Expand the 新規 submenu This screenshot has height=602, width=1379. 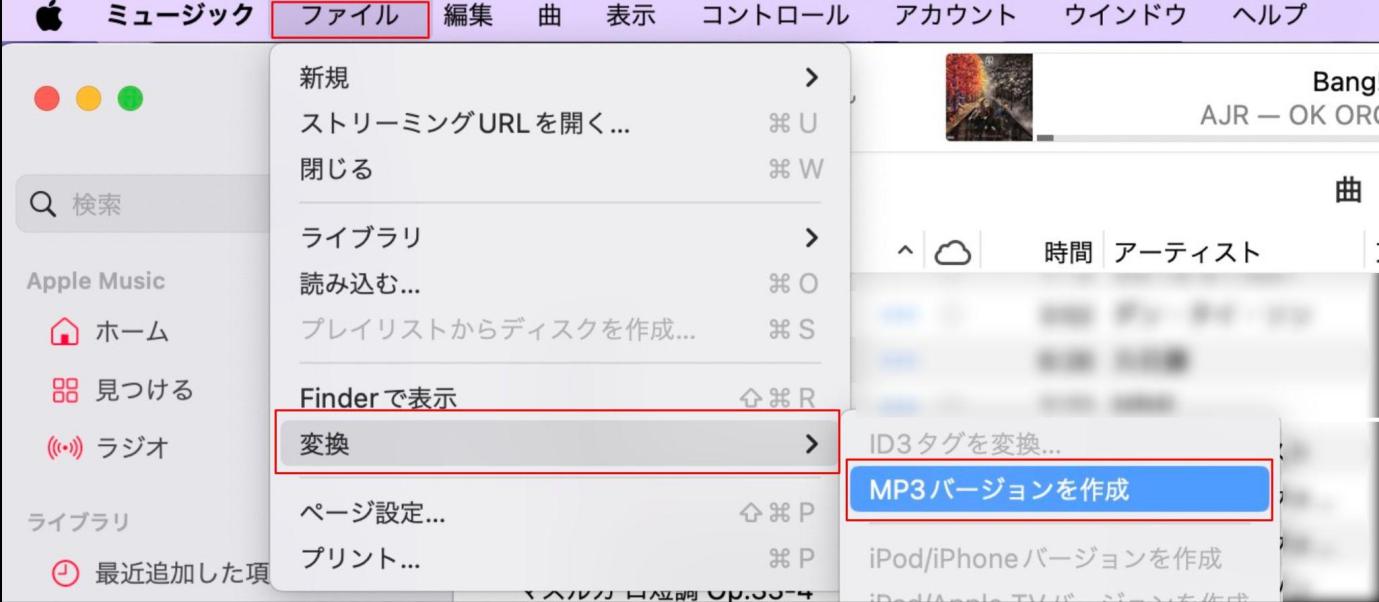point(560,77)
